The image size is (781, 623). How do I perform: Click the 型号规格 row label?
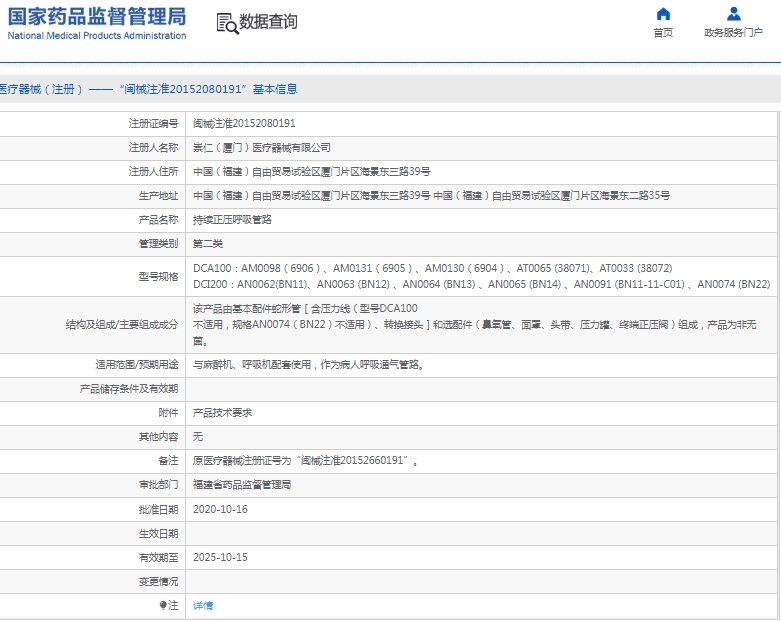click(x=158, y=276)
